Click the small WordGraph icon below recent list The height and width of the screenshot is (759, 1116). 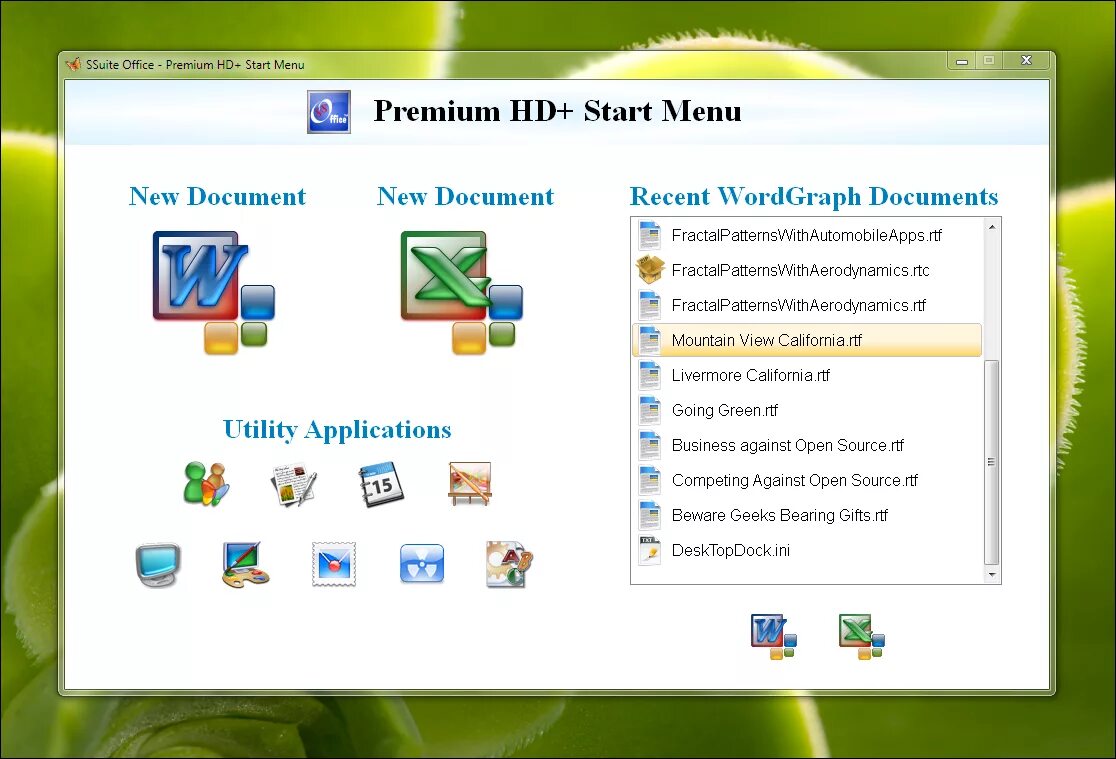[x=774, y=637]
